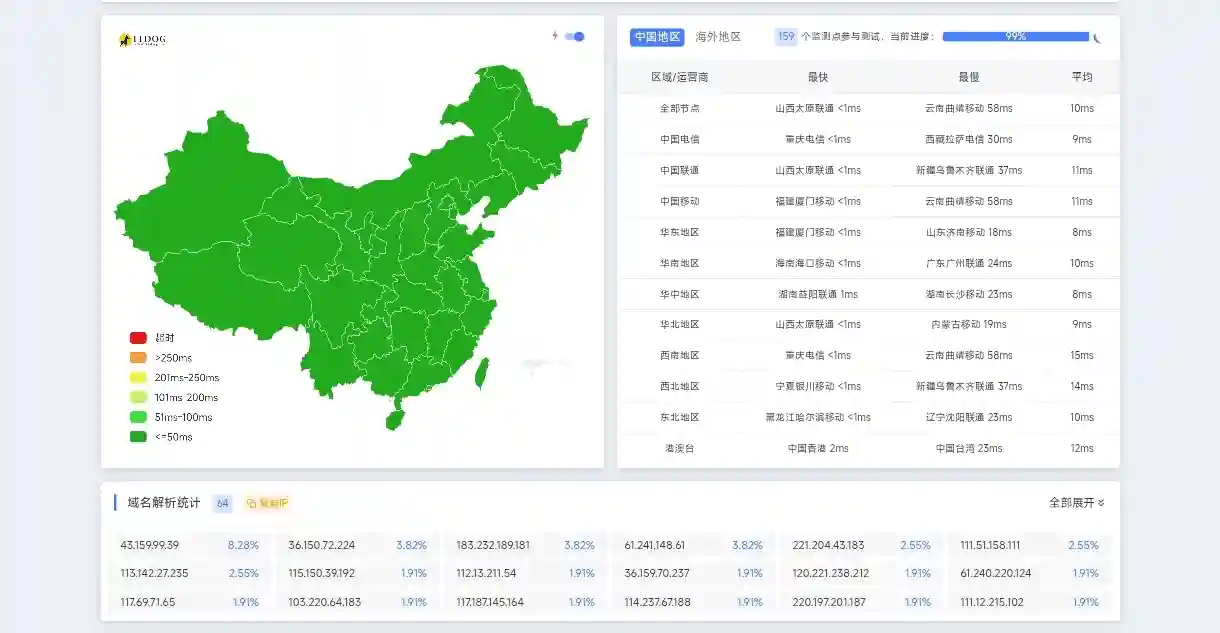Select the 华南地区 row label

[x=679, y=263]
